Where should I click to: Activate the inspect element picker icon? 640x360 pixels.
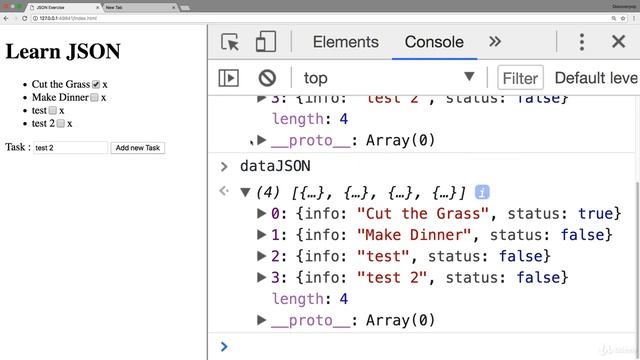tap(230, 42)
